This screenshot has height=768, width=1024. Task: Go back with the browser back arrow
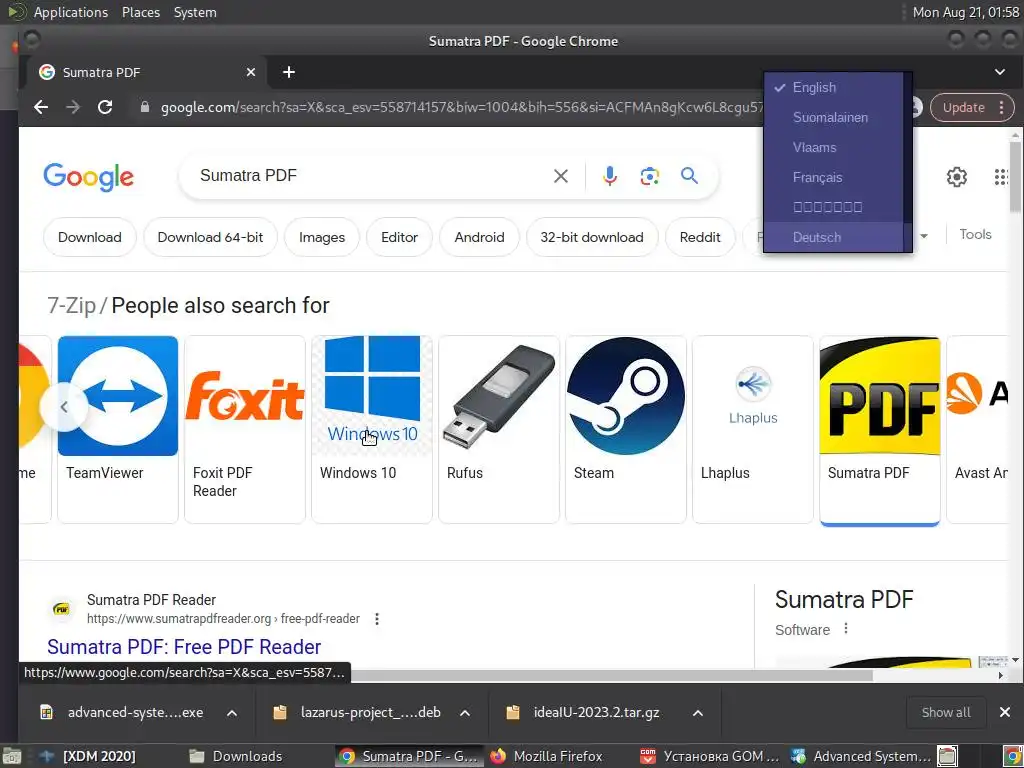click(x=41, y=107)
